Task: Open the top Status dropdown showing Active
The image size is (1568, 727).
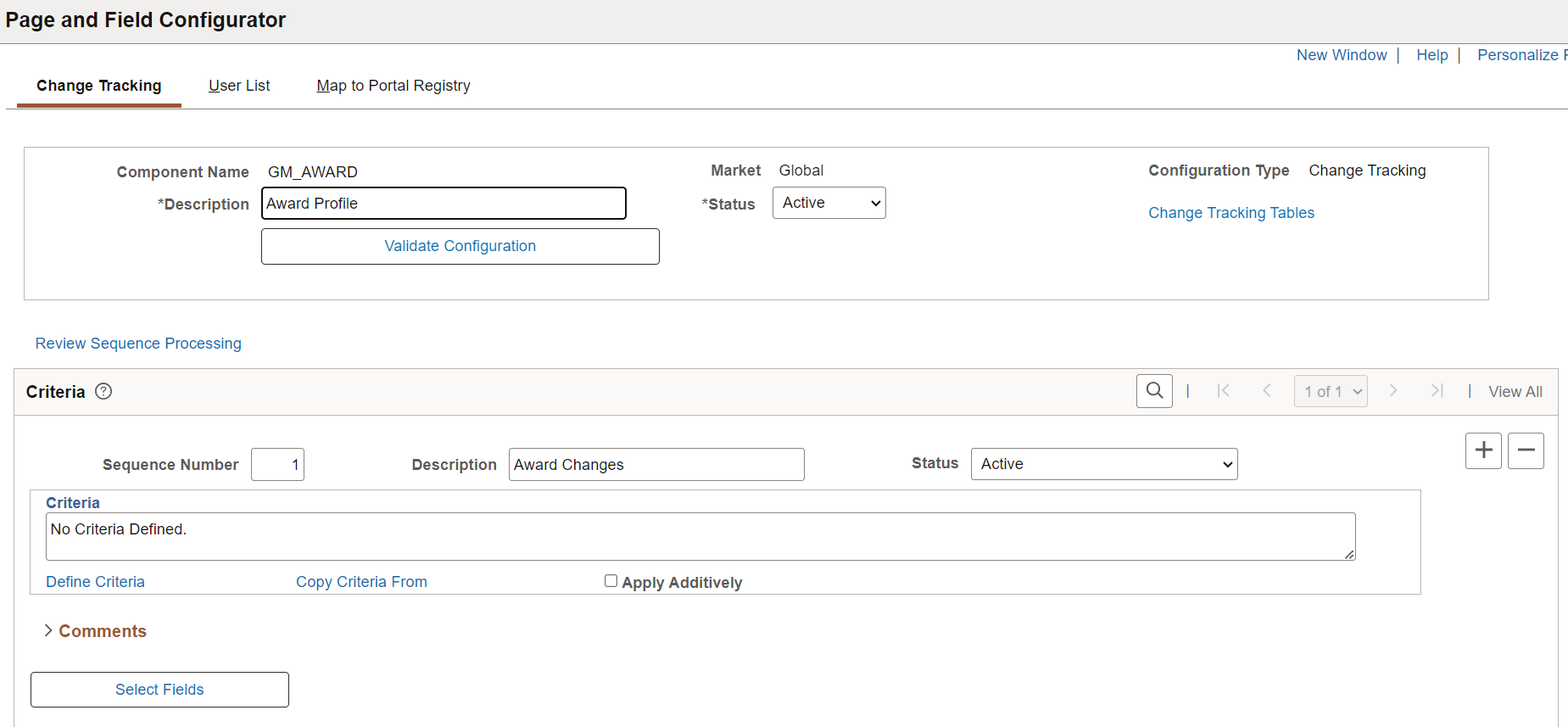Action: [829, 204]
